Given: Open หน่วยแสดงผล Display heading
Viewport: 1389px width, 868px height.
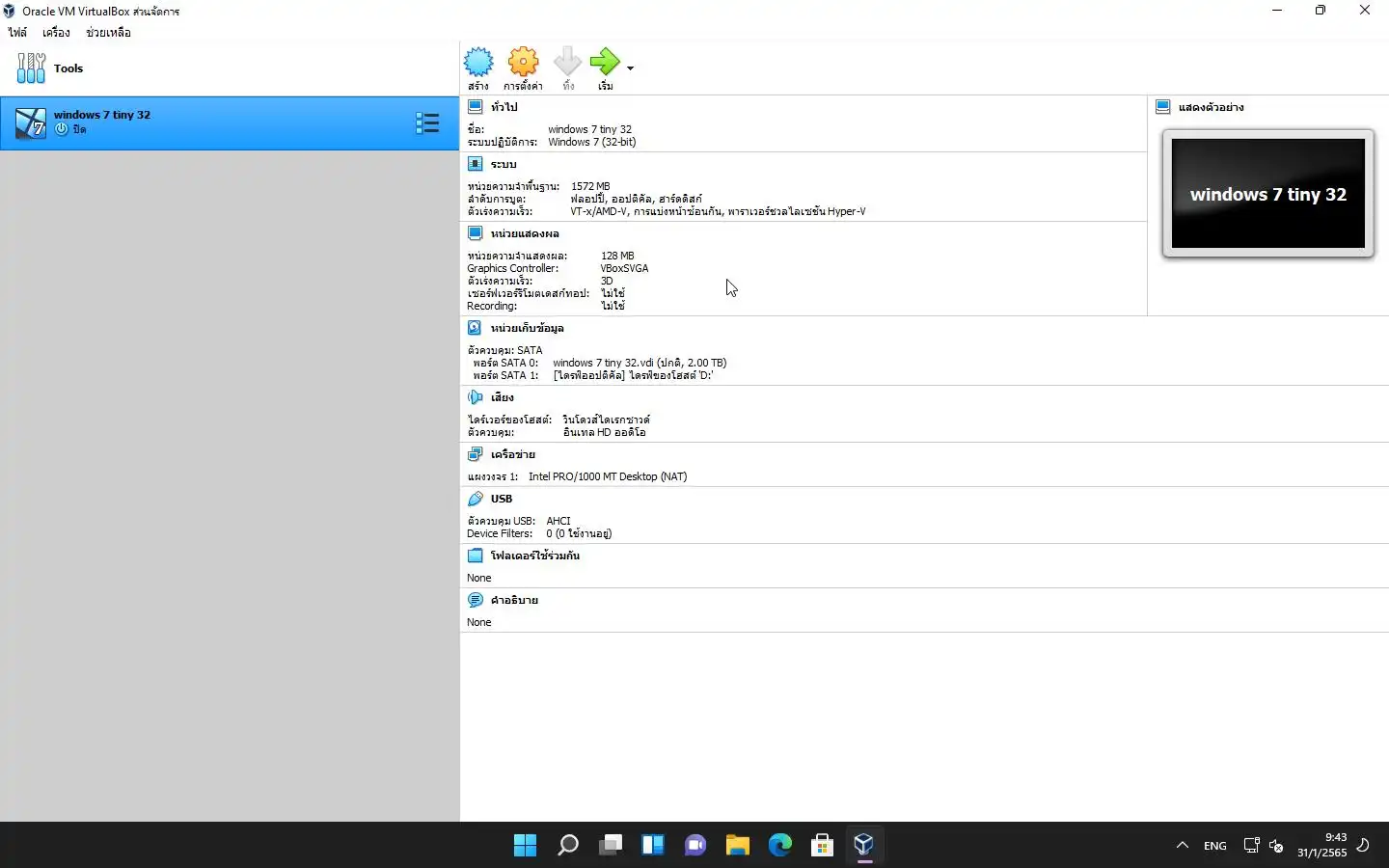Looking at the screenshot, I should point(525,233).
